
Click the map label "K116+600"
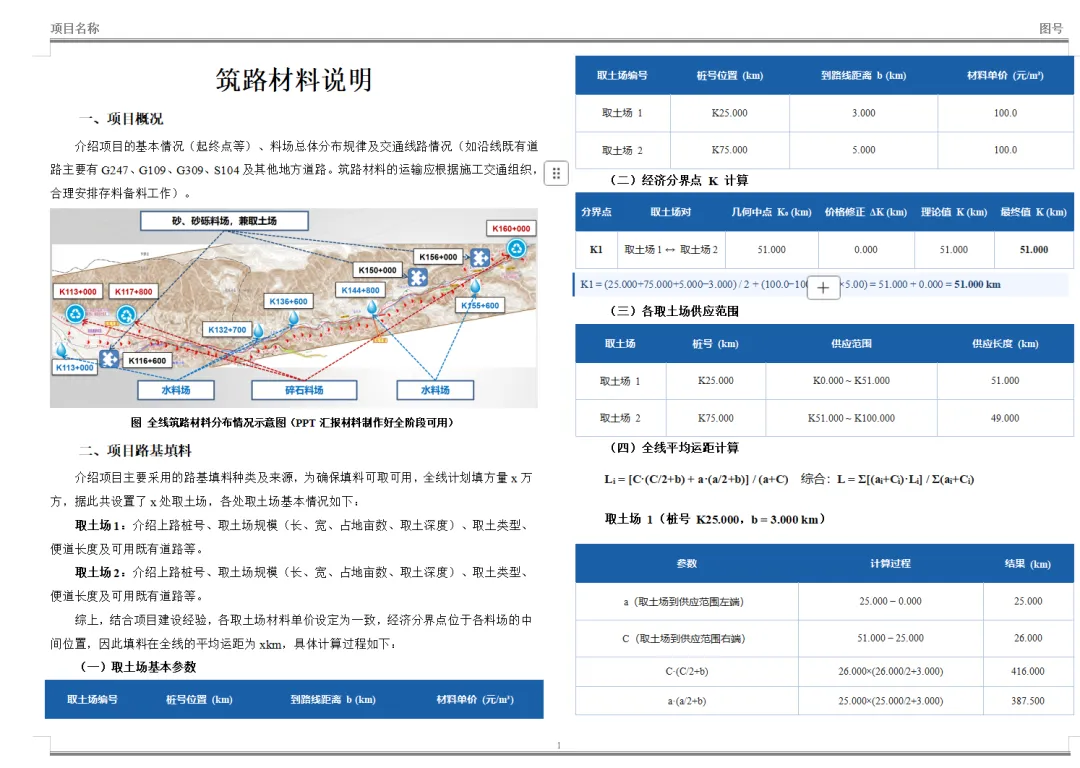coord(147,360)
